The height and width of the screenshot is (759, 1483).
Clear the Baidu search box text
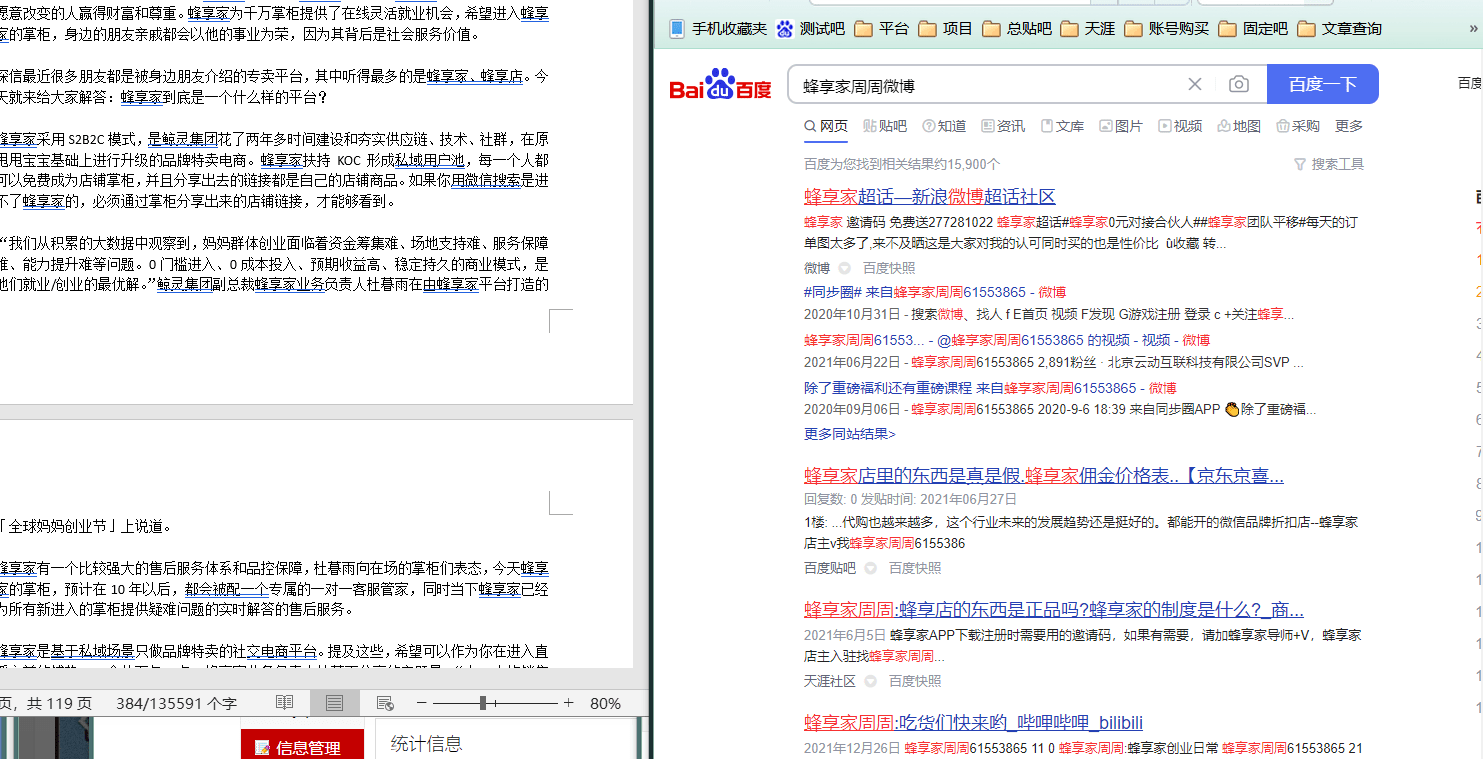[1194, 85]
